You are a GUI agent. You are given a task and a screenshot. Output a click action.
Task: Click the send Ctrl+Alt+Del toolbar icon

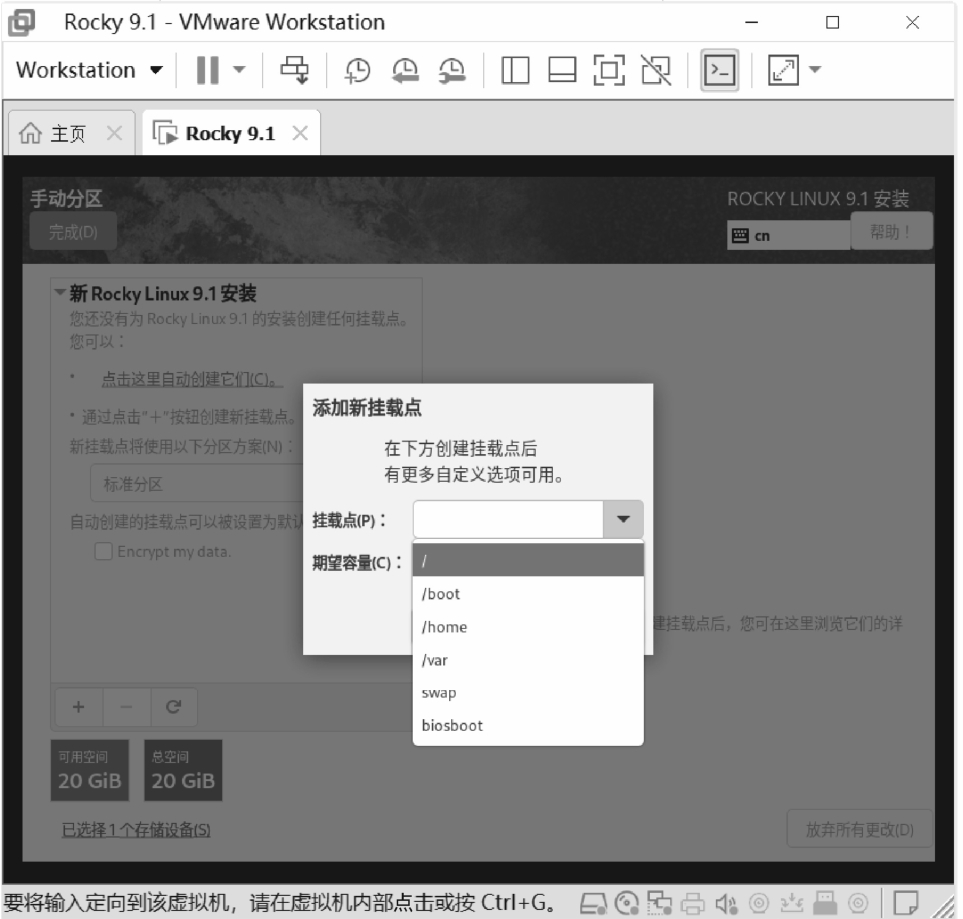(x=294, y=70)
